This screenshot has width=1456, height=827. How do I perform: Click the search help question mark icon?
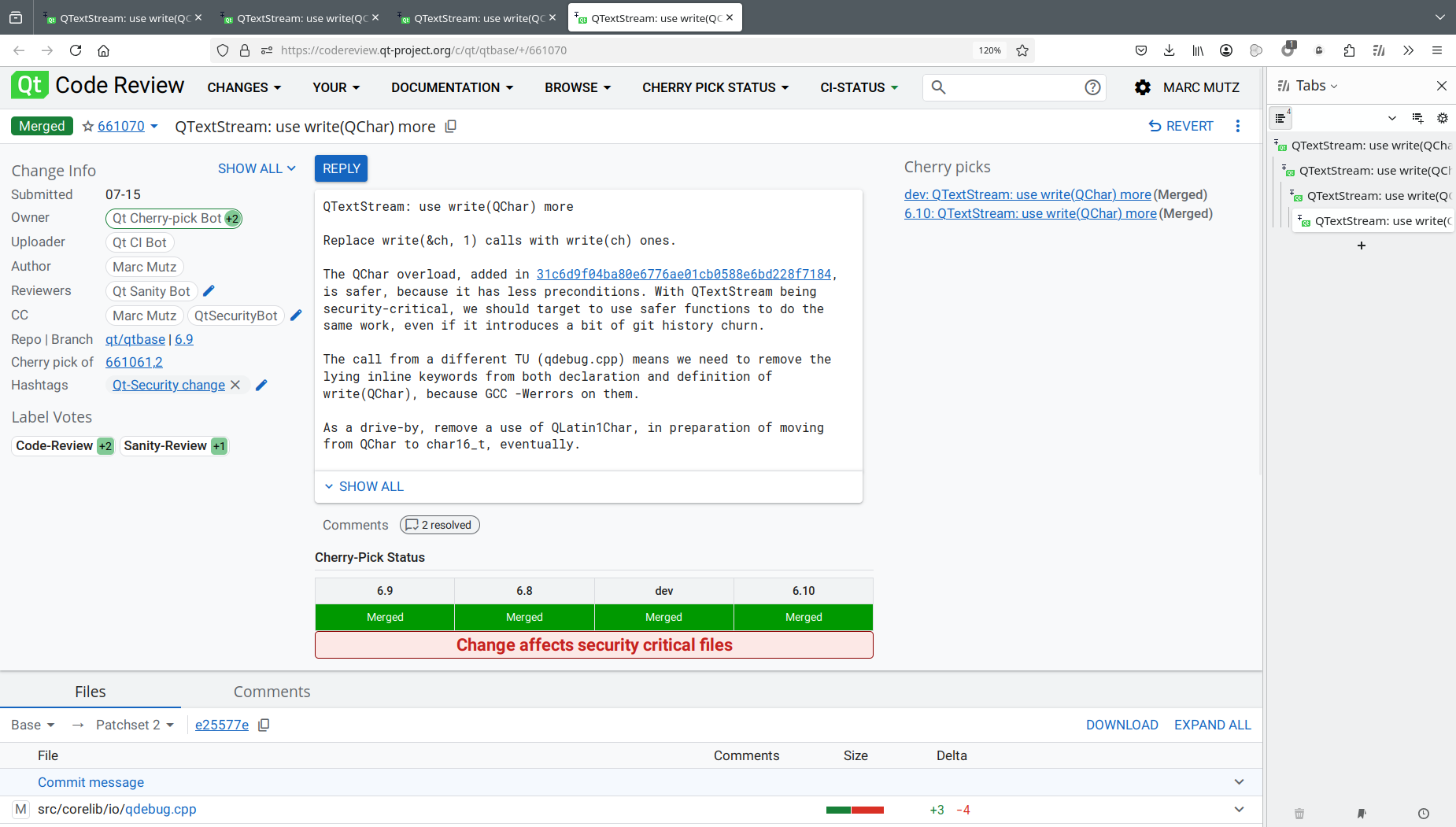click(1092, 87)
